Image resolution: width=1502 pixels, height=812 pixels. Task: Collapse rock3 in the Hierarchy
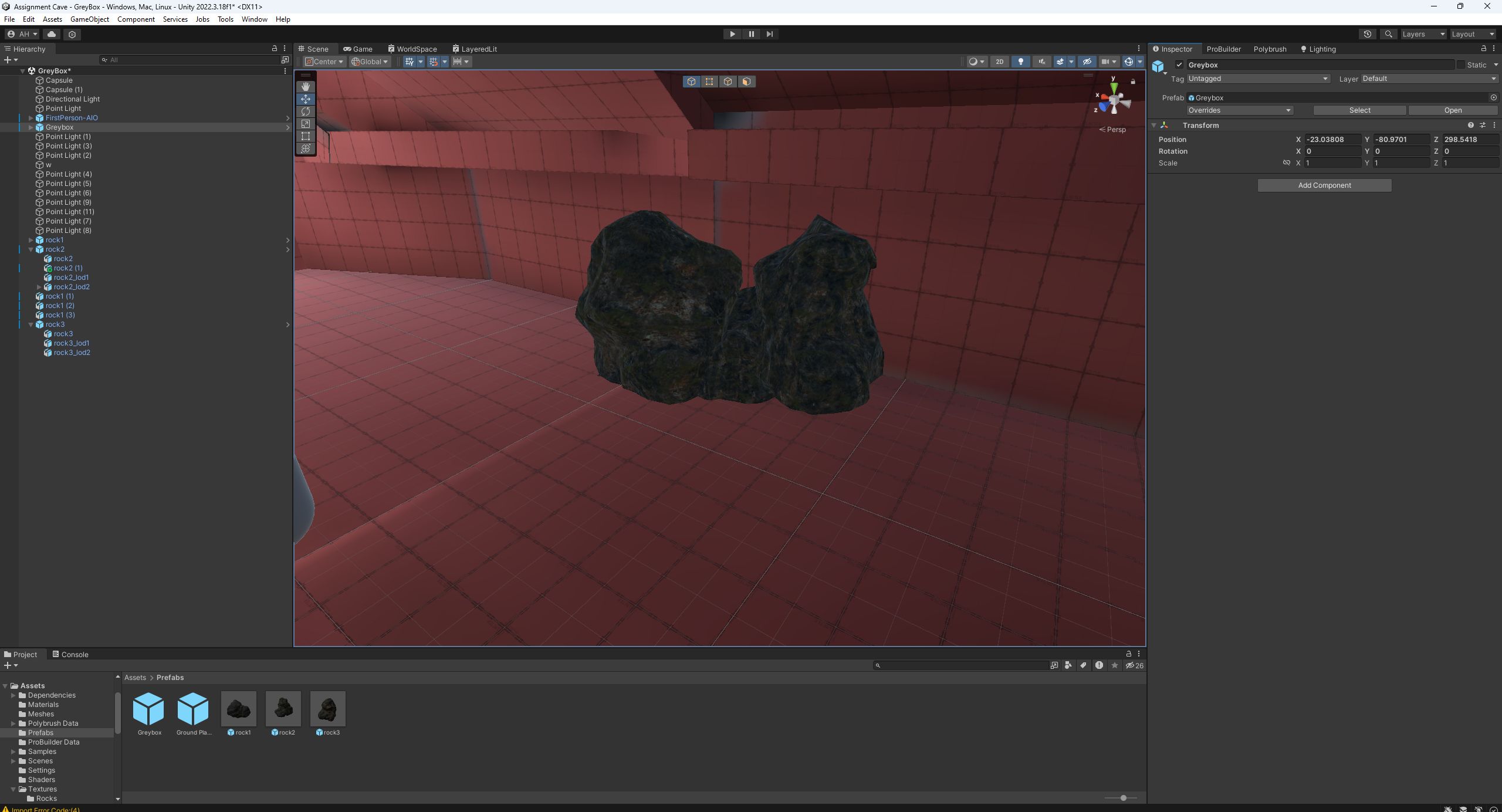tap(31, 324)
